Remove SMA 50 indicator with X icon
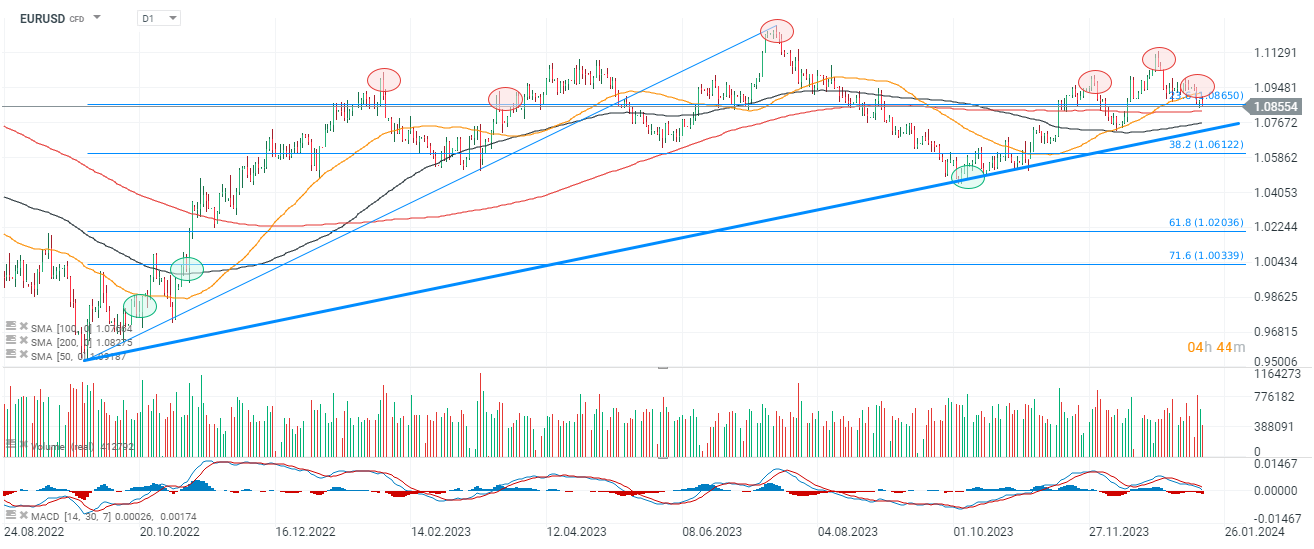 pyautogui.click(x=22, y=354)
